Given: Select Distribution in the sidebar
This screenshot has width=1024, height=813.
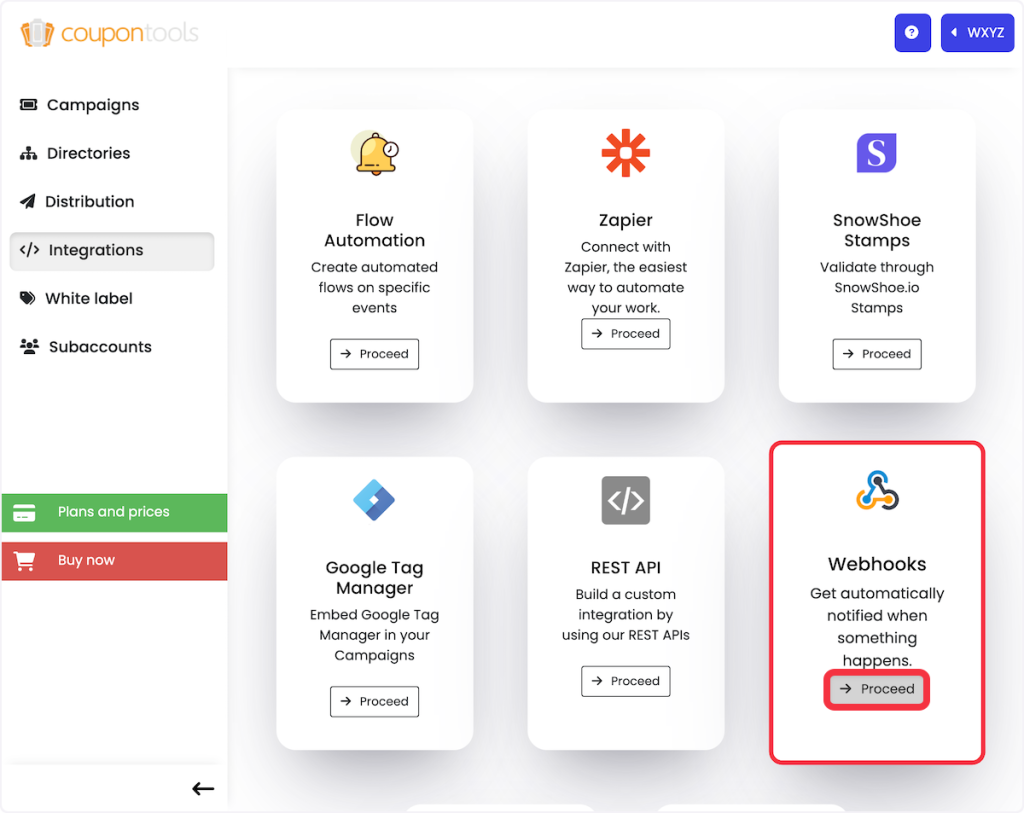Looking at the screenshot, I should pyautogui.click(x=89, y=201).
